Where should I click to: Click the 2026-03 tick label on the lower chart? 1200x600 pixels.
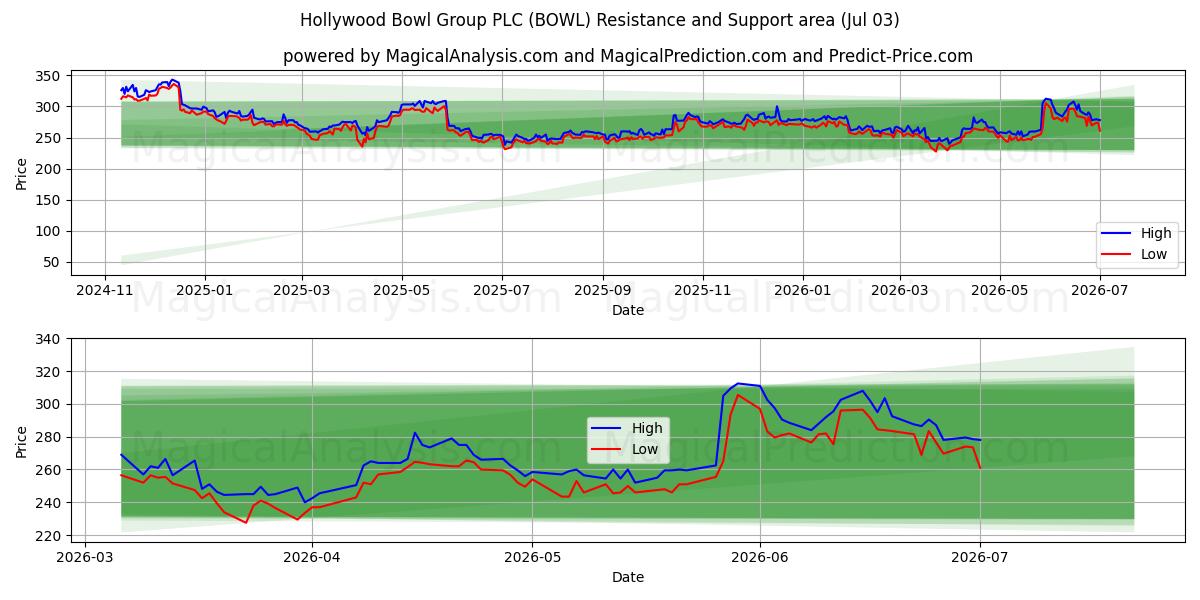pos(85,557)
